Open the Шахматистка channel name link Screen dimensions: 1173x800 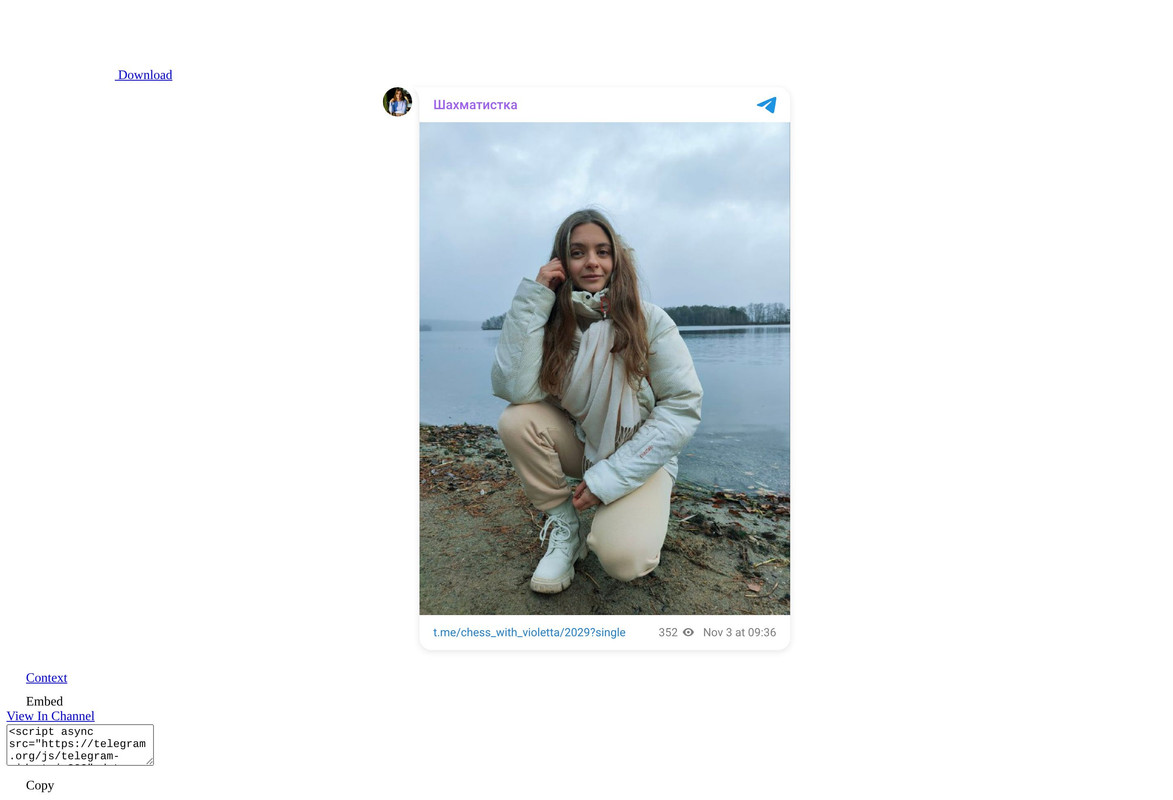[475, 105]
